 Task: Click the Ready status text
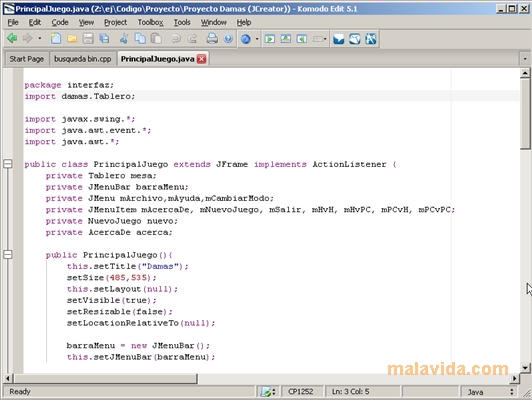pos(20,392)
